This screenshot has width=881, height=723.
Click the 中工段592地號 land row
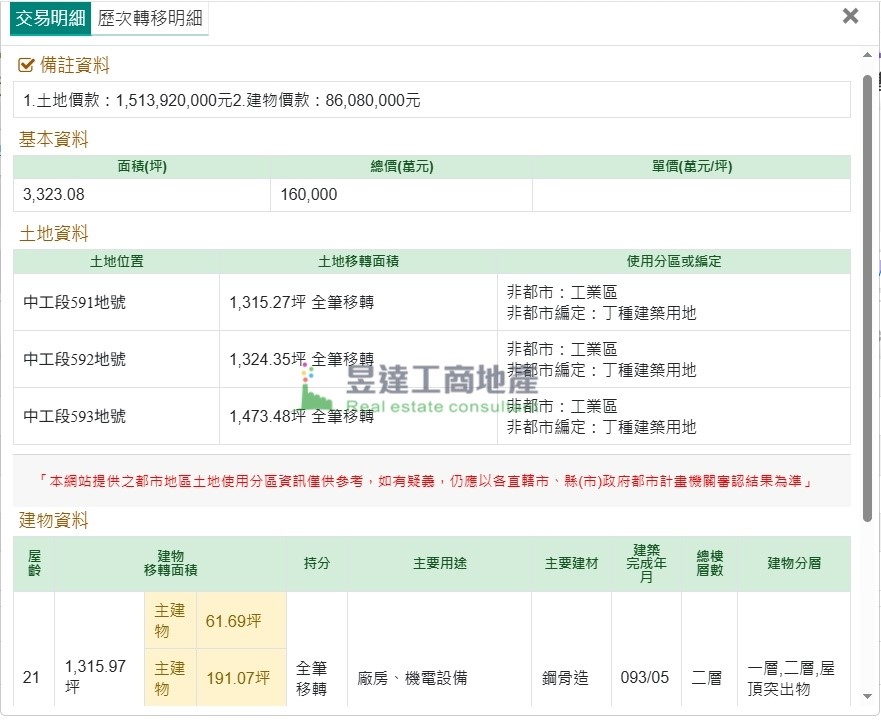75,359
